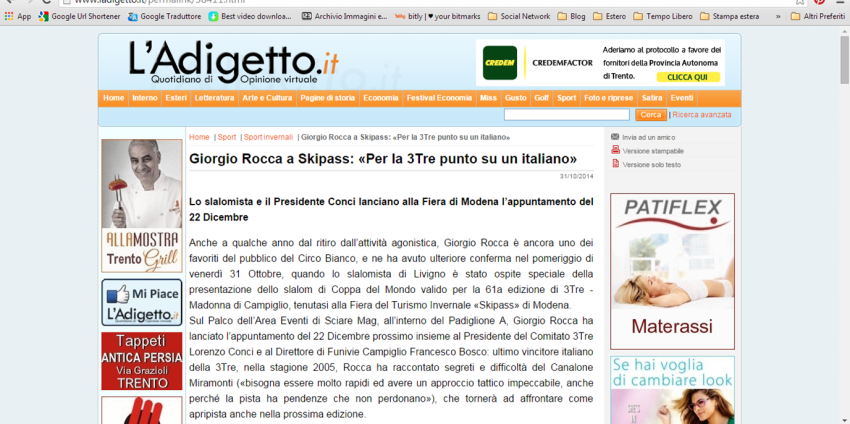Click the Sport invernali breadcrumb link
This screenshot has width=850, height=424.
pos(268,137)
